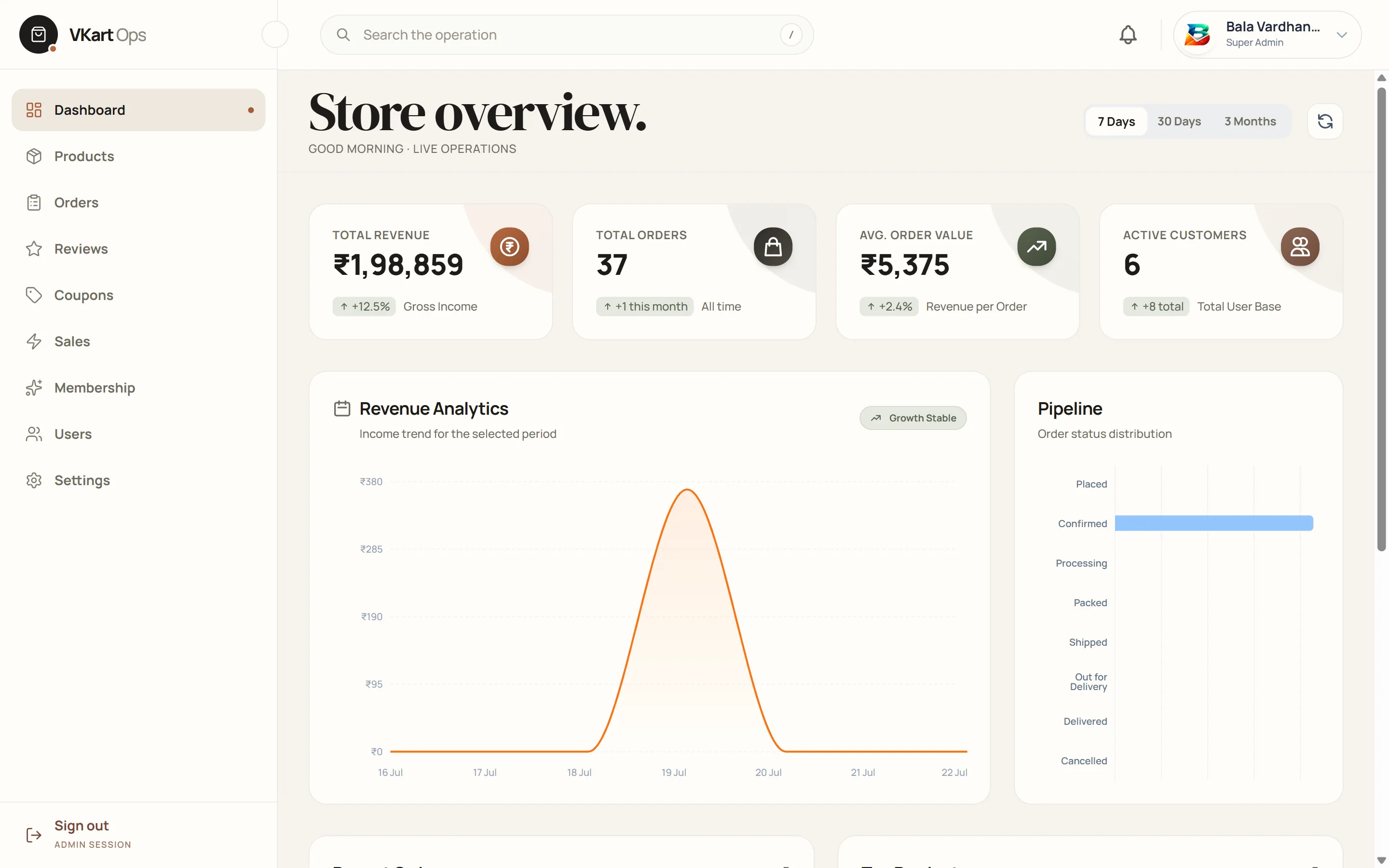The image size is (1389, 868).
Task: Click the rupee icon on Total Revenue card
Action: [x=509, y=247]
